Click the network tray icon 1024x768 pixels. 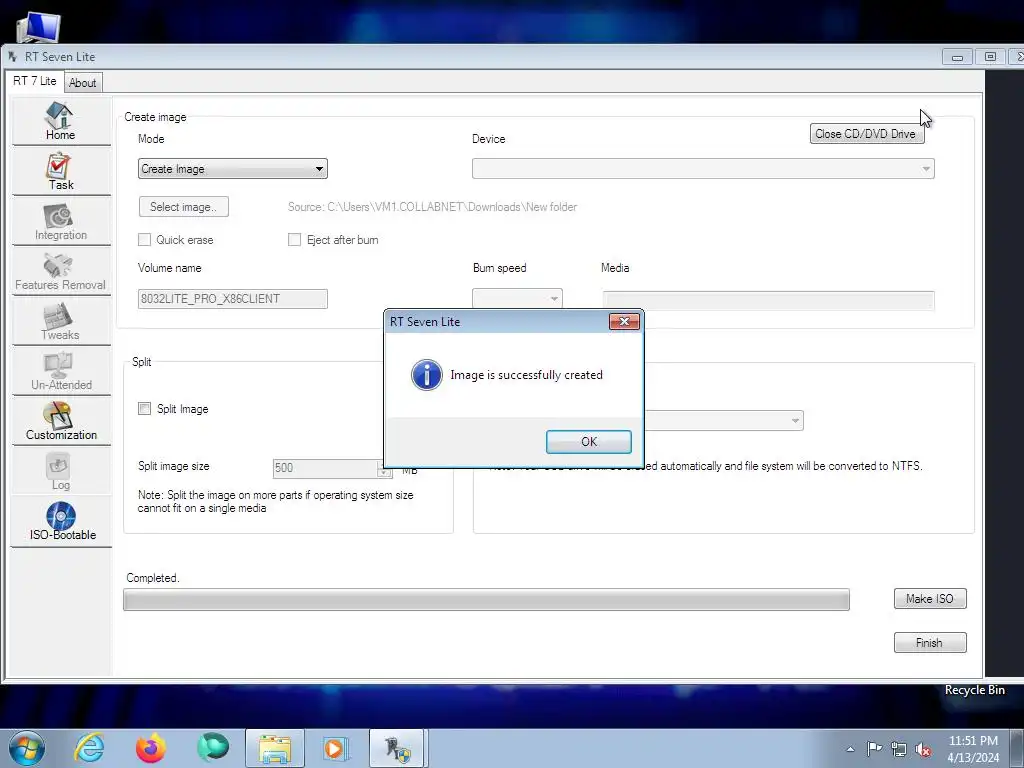click(899, 749)
